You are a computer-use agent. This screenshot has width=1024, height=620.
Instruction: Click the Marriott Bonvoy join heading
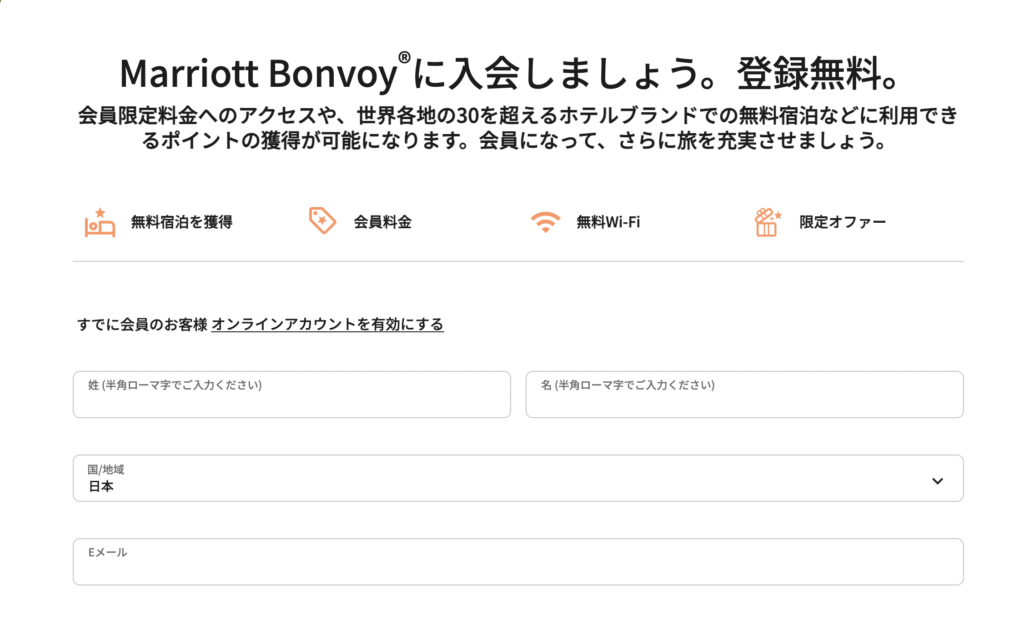511,73
